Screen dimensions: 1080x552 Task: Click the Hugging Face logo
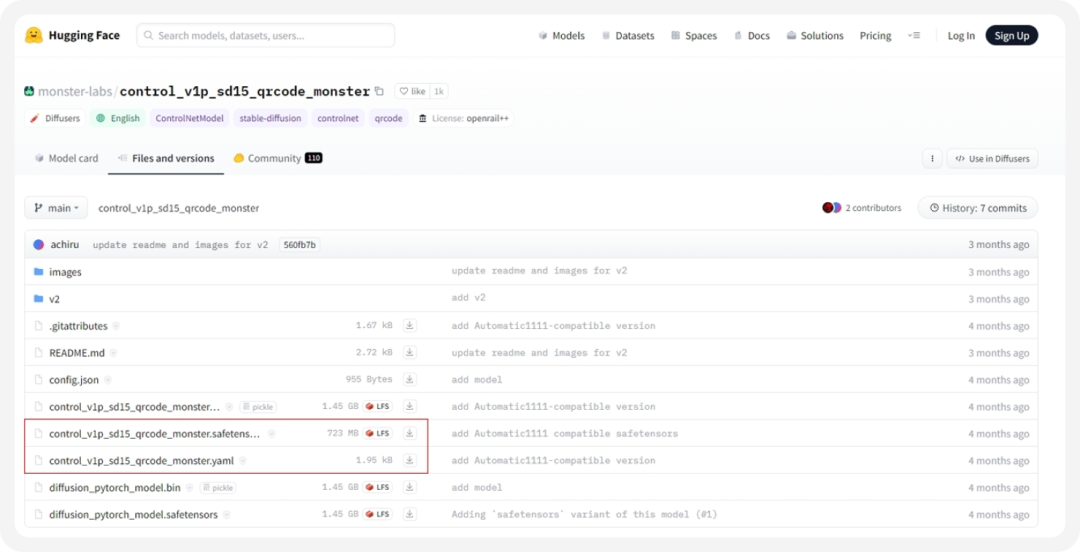pyautogui.click(x=72, y=35)
